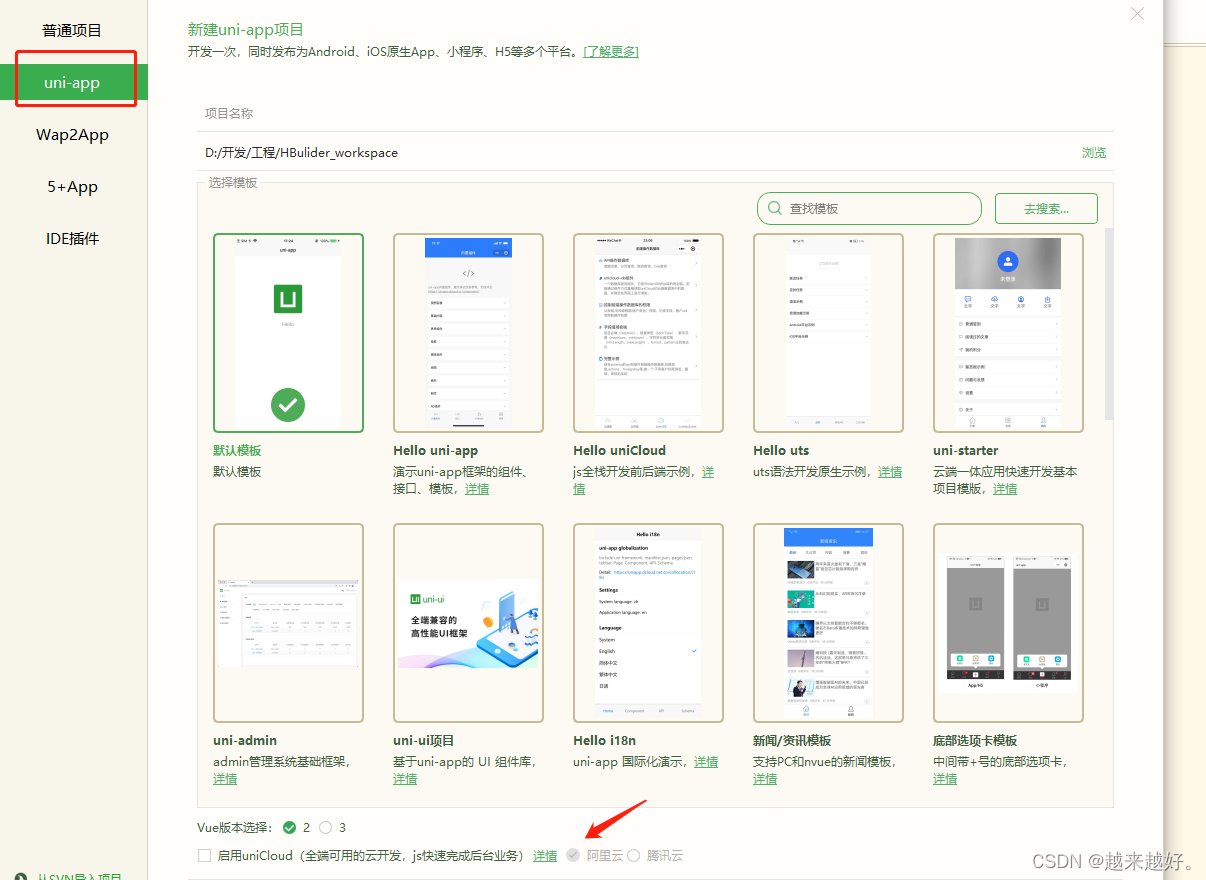Click the green checkmark on 默认模板
Viewport: 1206px width, 880px height.
(x=288, y=405)
